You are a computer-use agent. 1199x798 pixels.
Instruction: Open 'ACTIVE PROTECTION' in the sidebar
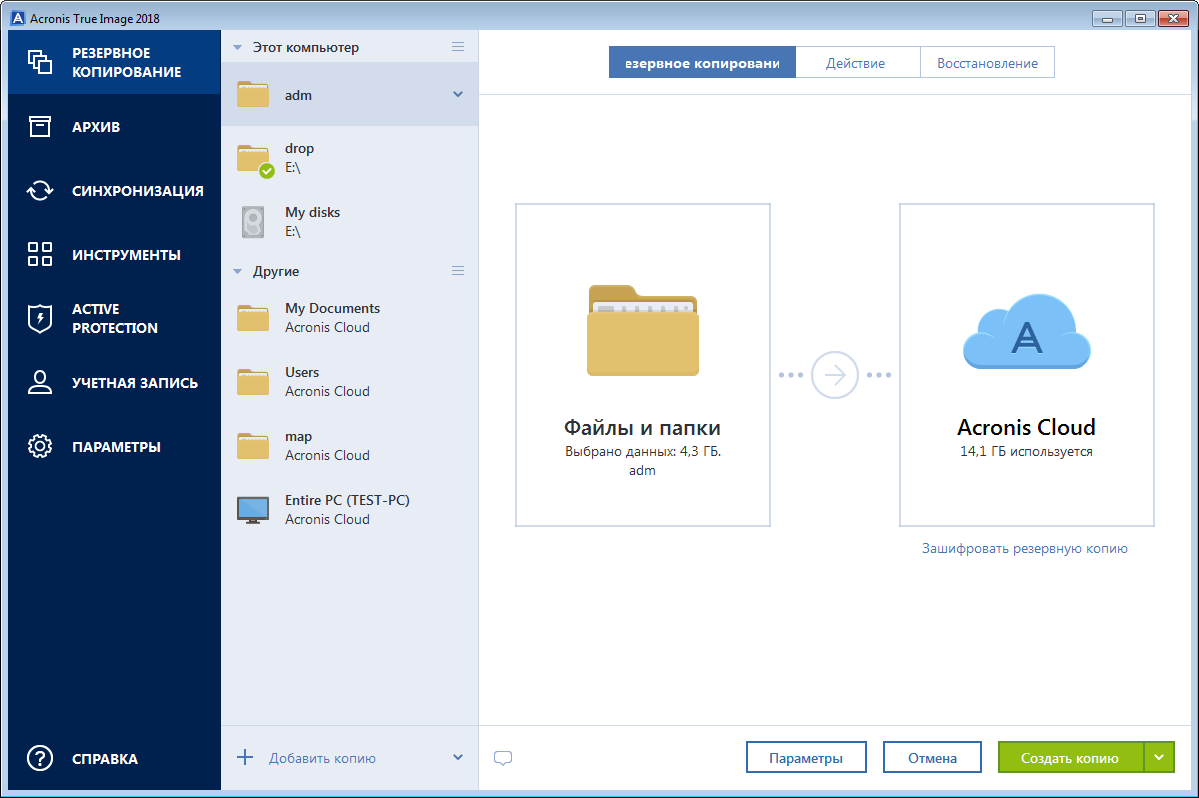(x=115, y=319)
